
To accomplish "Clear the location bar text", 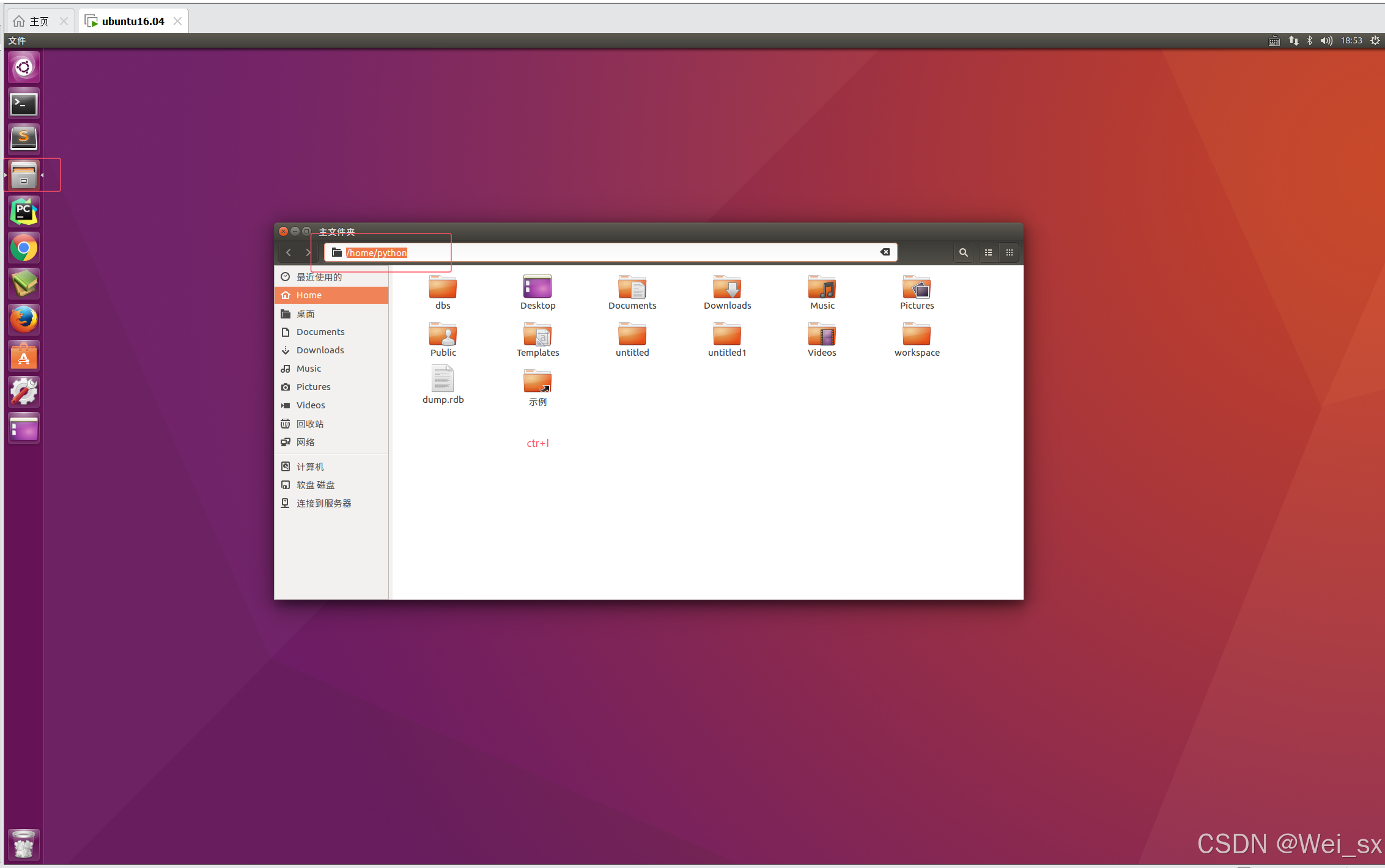I will pos(885,252).
